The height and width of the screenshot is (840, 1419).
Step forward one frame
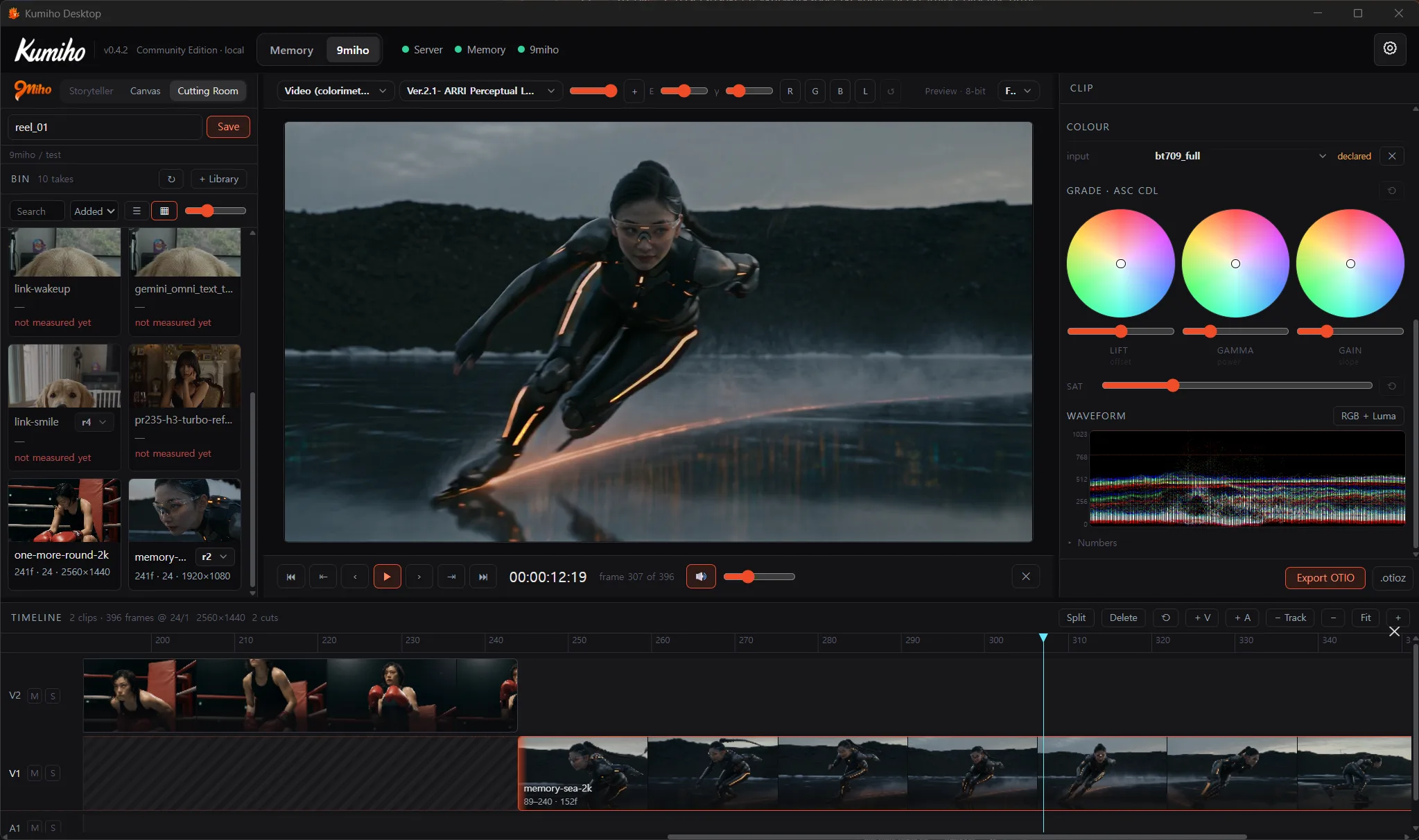pos(419,577)
